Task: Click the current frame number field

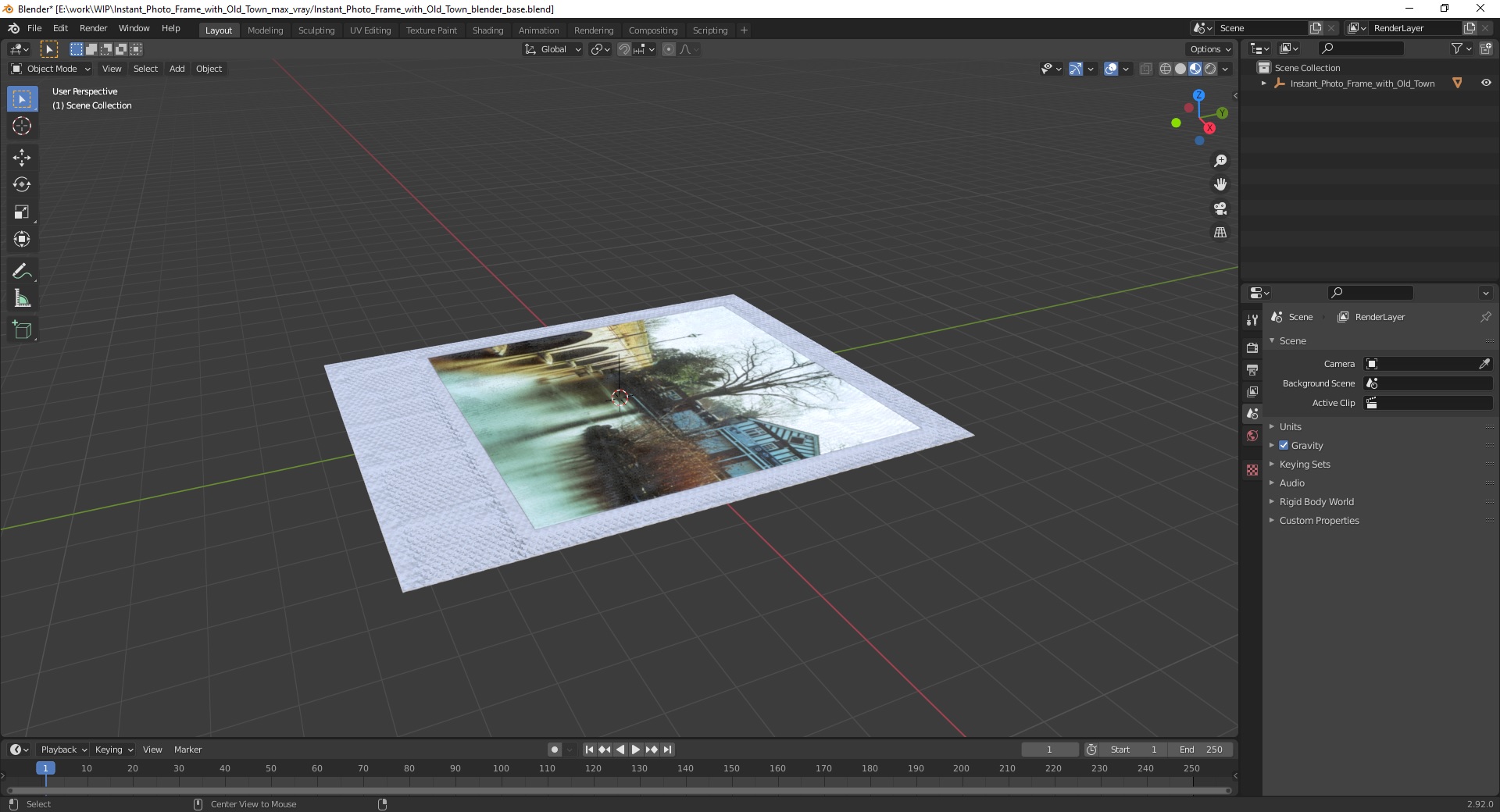Action: click(x=1049, y=750)
